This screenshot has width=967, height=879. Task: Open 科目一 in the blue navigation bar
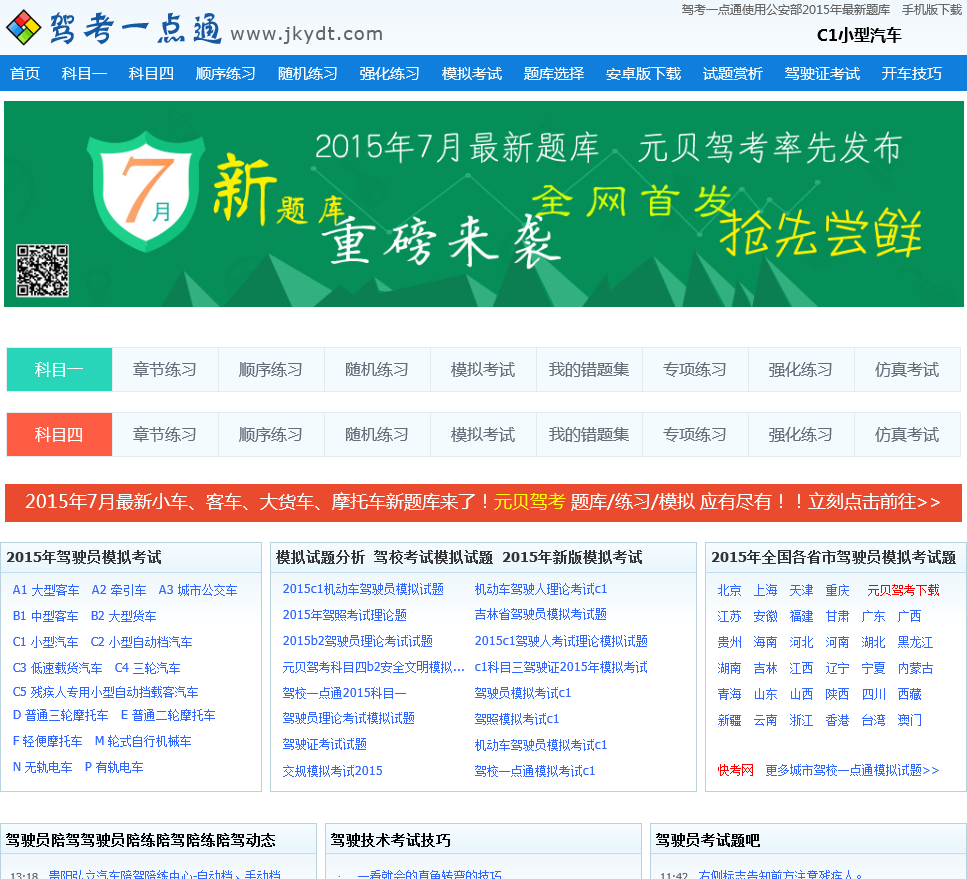[x=84, y=73]
